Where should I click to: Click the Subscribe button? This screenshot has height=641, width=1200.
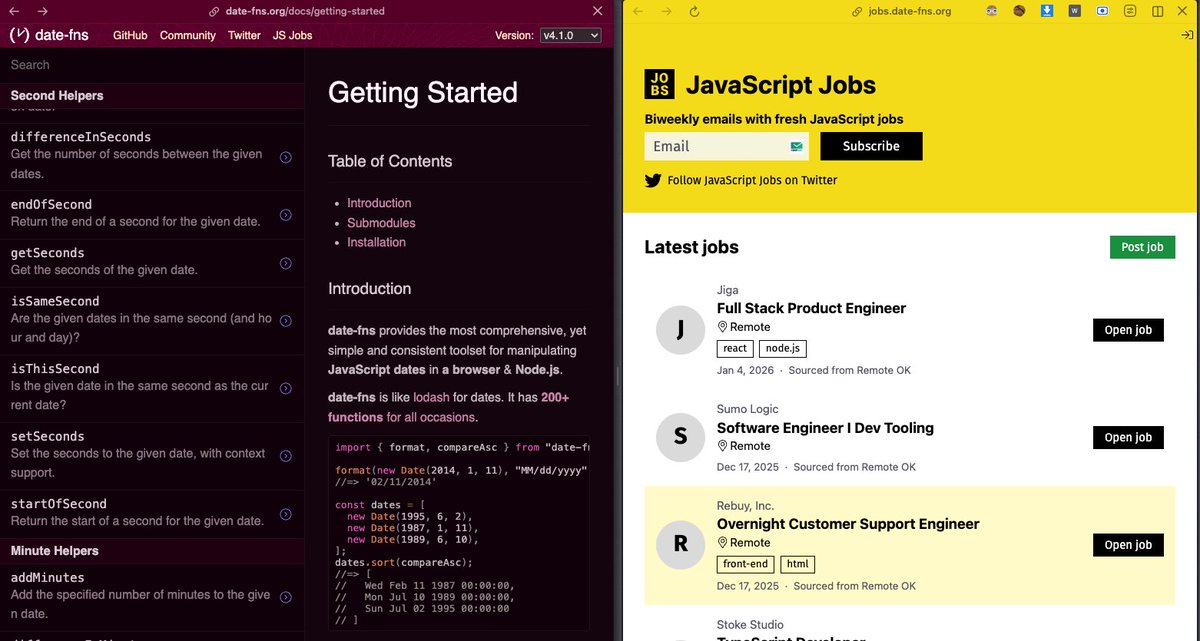[x=871, y=146]
